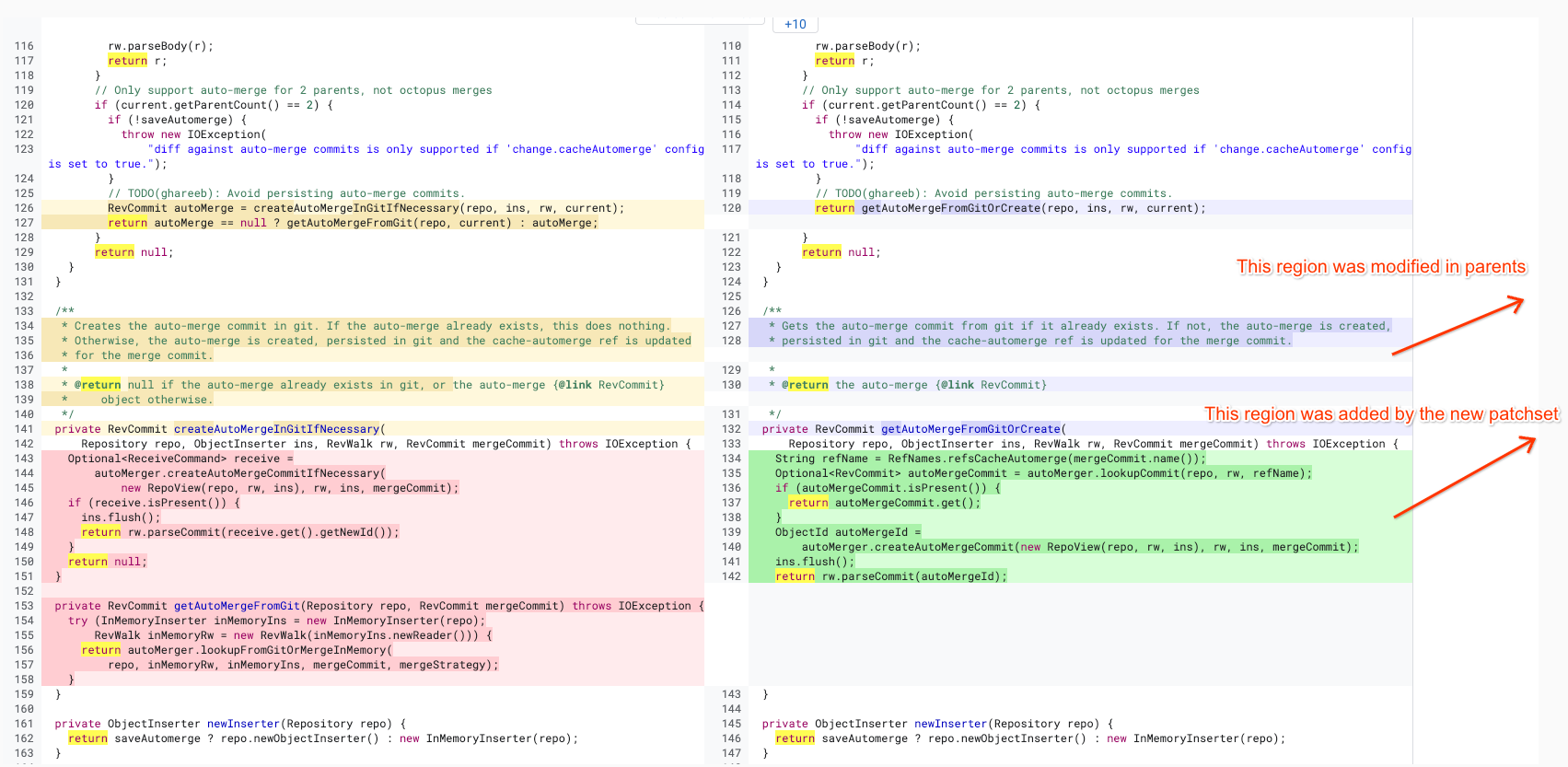Click highlighted return keyword on right line 142
Screen dimensions: 1568x767
click(795, 576)
